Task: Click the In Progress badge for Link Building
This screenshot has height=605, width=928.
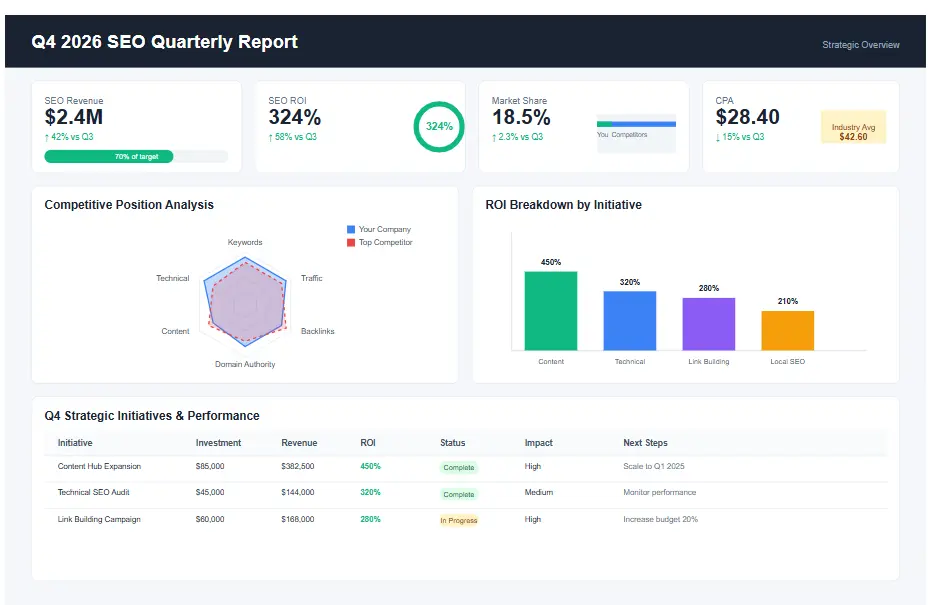Action: (458, 520)
